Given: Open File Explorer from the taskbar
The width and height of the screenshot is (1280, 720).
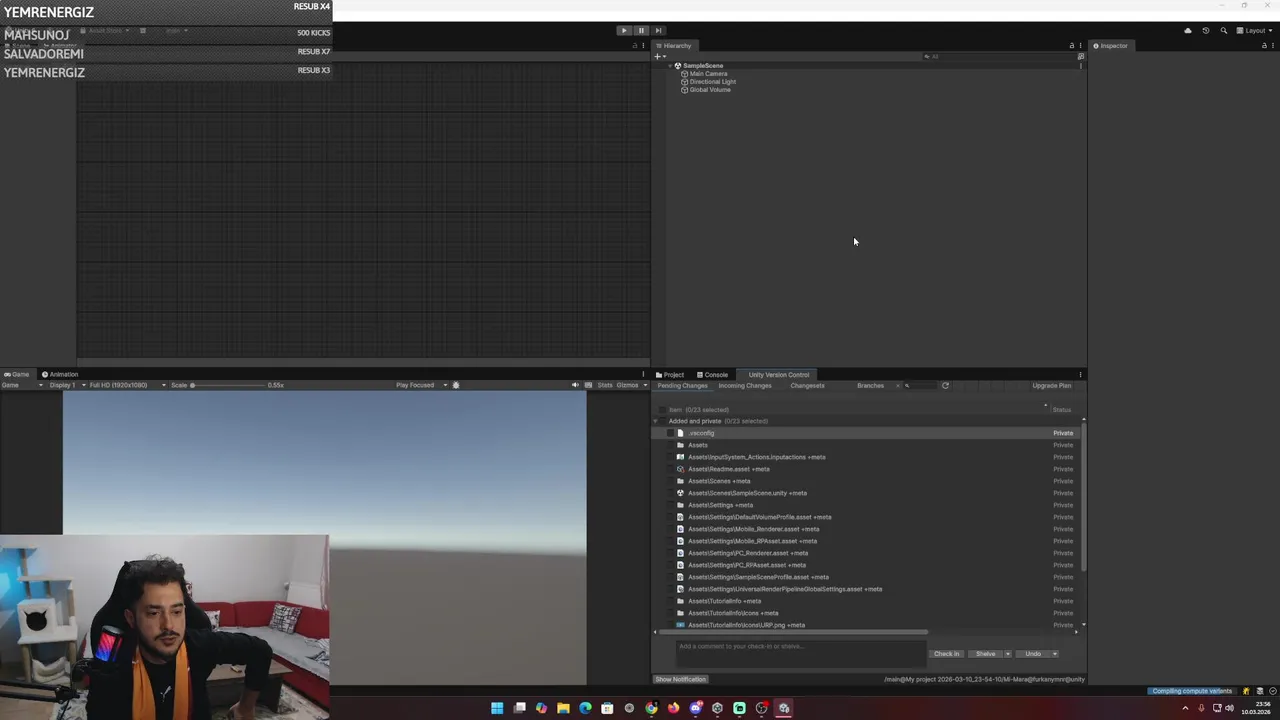Looking at the screenshot, I should (563, 708).
